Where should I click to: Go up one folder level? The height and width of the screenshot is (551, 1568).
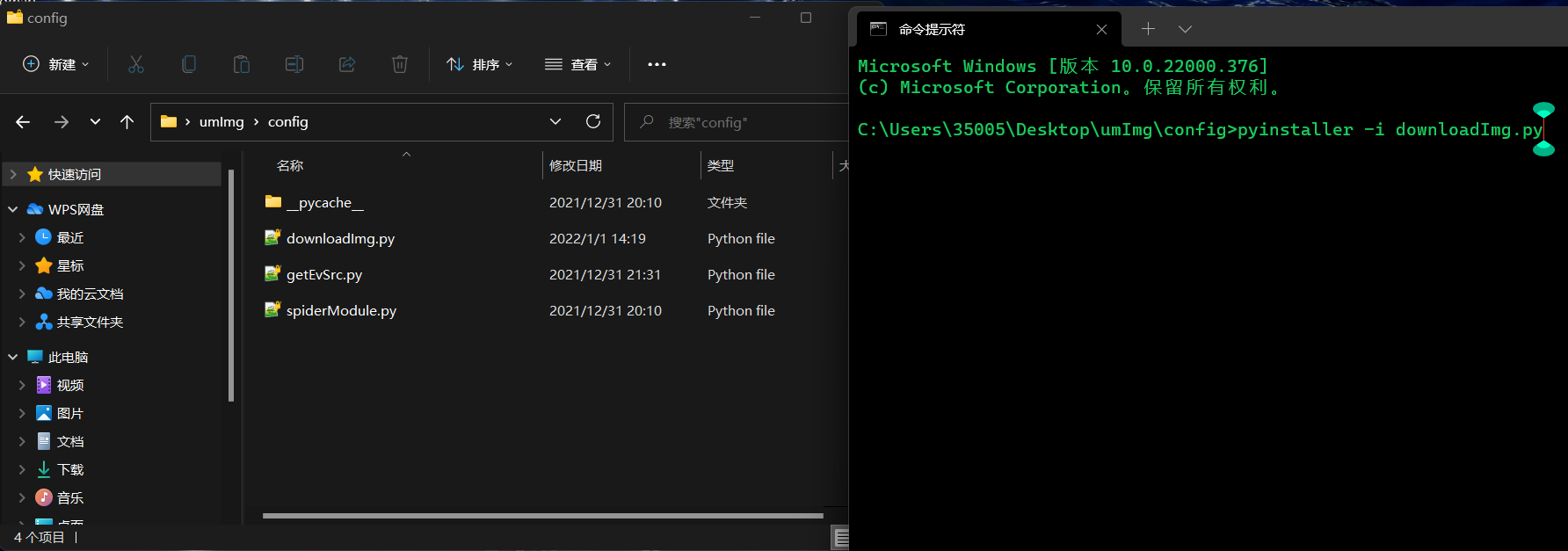click(127, 122)
